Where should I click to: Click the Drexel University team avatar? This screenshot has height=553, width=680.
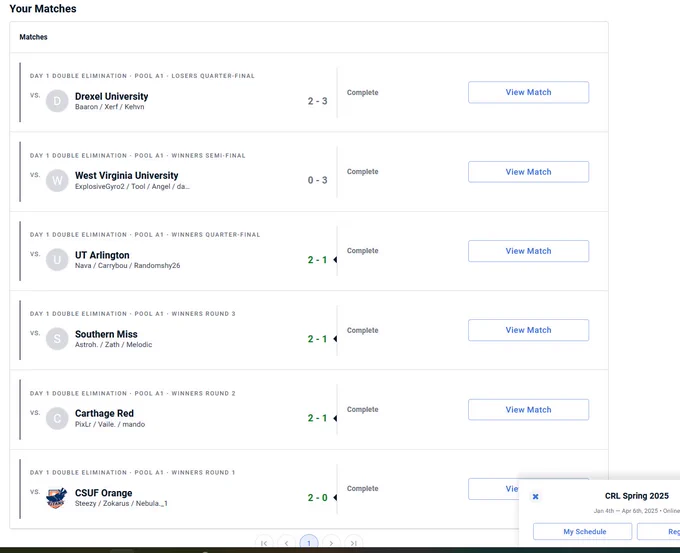click(x=57, y=101)
